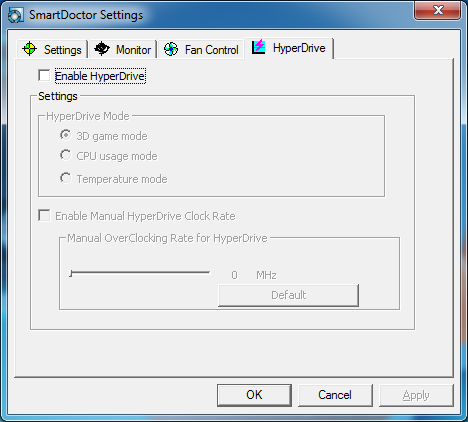Confirm with the OK button
This screenshot has height=422, width=468.
[254, 395]
